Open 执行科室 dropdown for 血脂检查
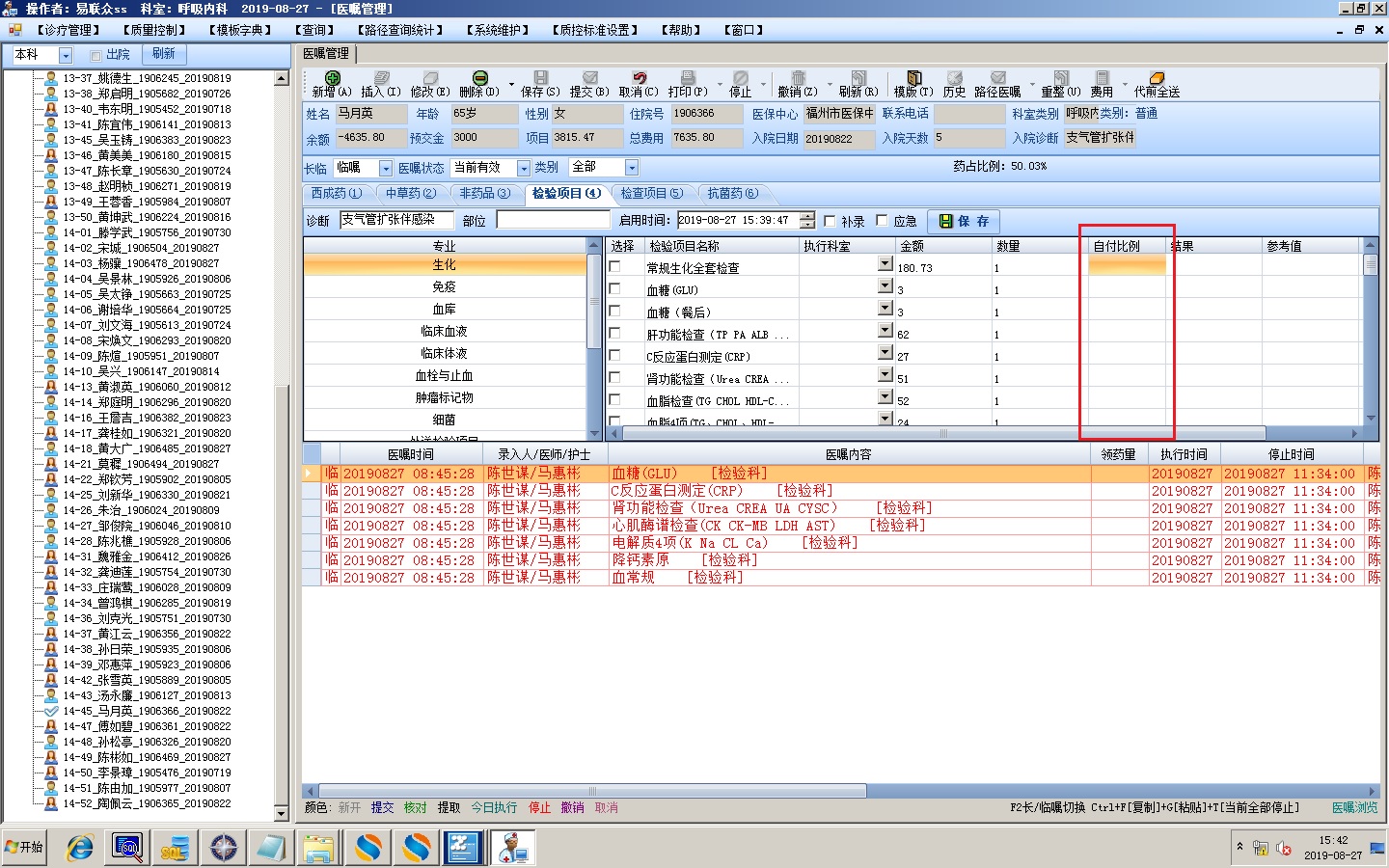The width and height of the screenshot is (1389, 868). pyautogui.click(x=885, y=396)
